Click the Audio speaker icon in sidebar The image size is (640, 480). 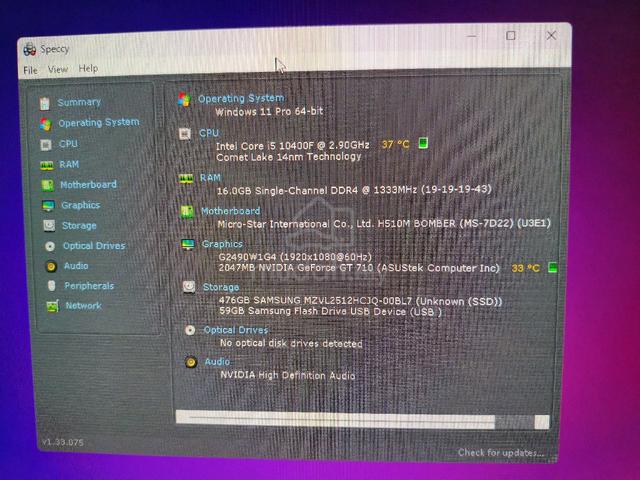(51, 267)
